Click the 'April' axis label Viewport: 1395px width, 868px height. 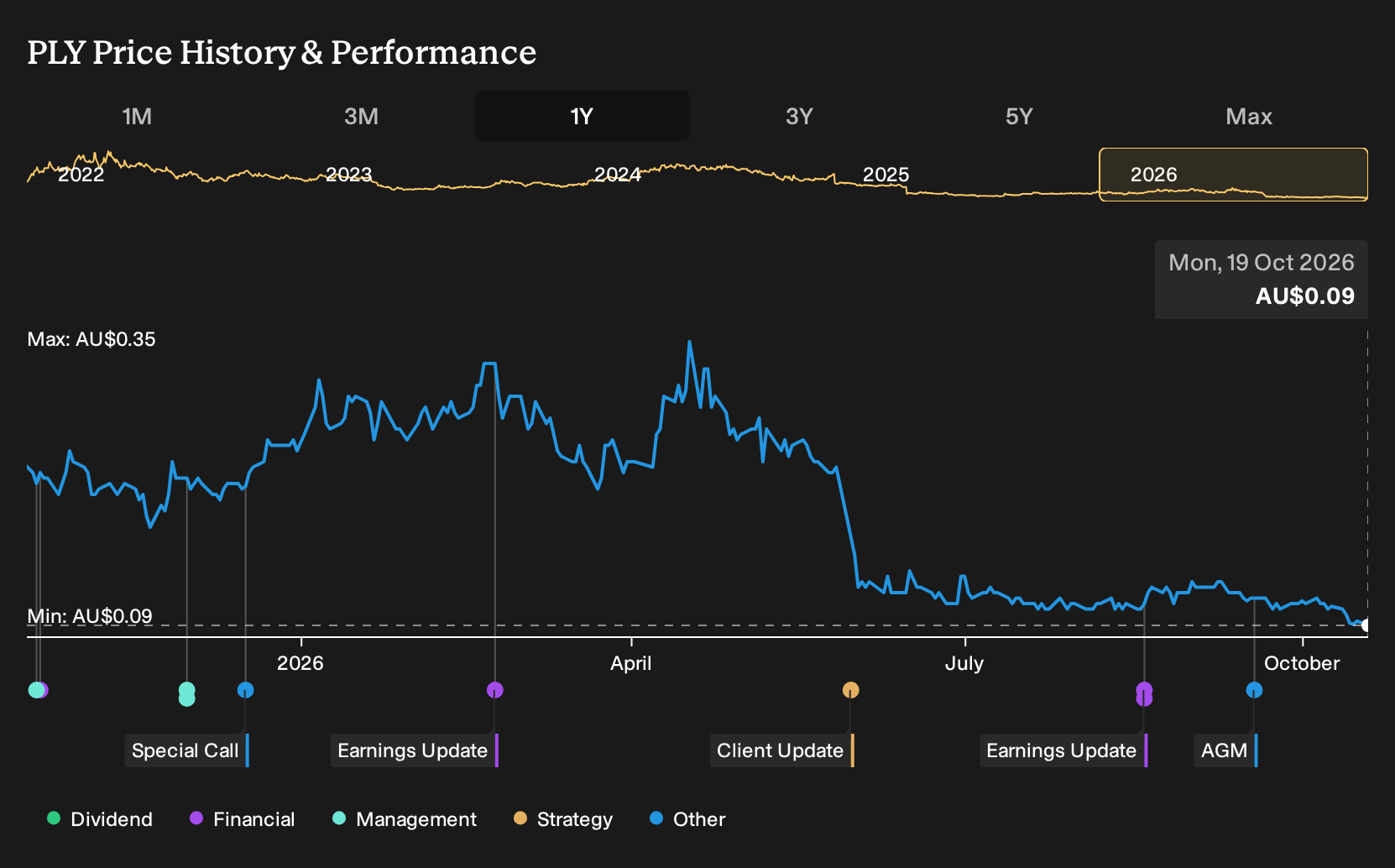(631, 663)
